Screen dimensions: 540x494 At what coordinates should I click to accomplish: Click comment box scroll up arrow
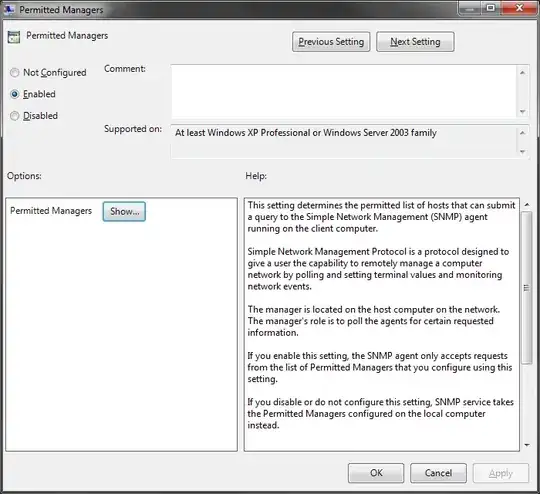click(522, 72)
